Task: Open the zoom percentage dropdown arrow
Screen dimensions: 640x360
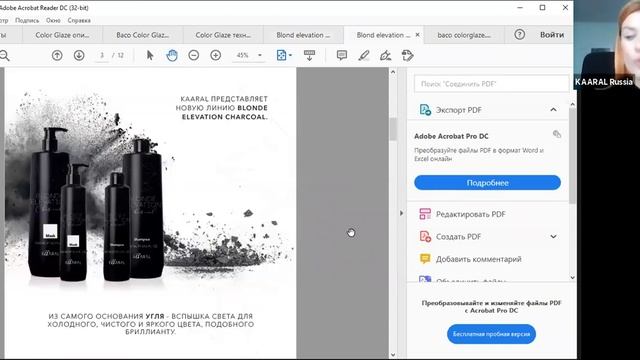Action: pyautogui.click(x=260, y=55)
